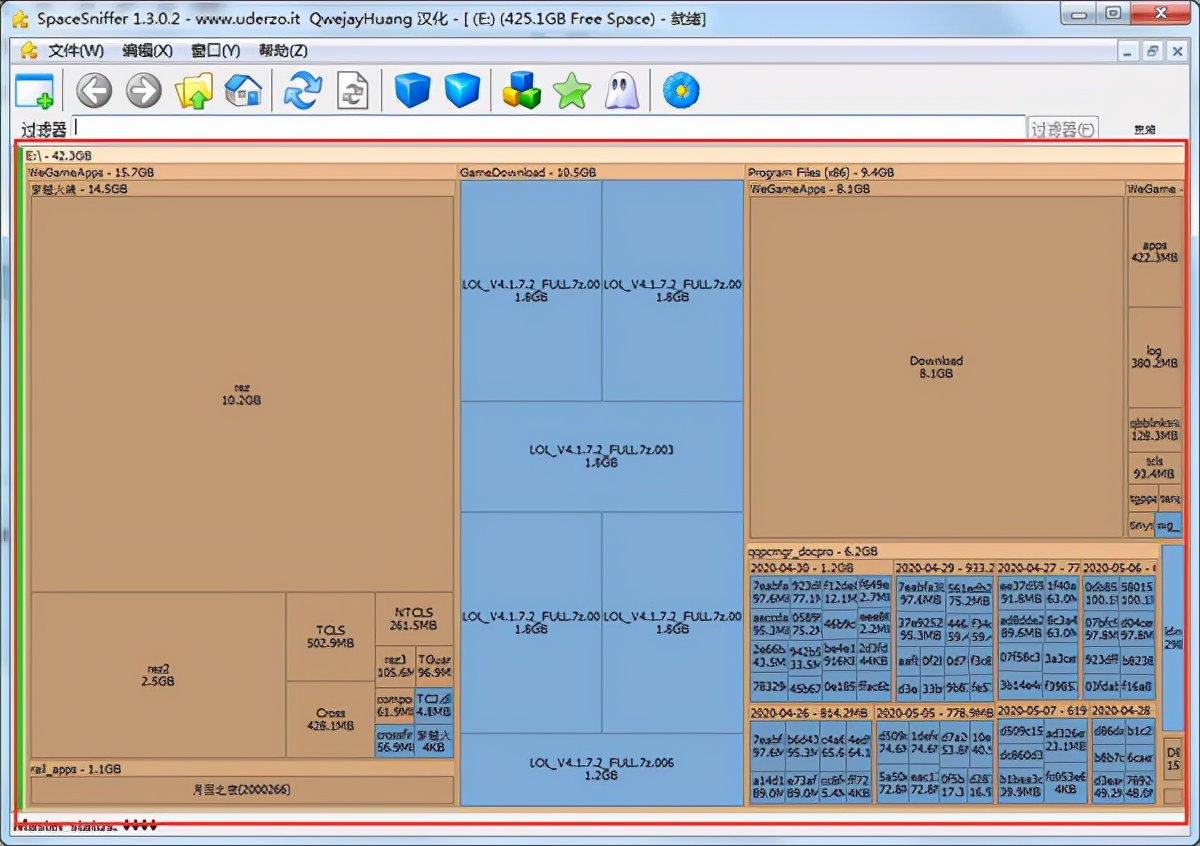Go back with the left arrow icon
Screen dimensions: 1200x846
94,91
